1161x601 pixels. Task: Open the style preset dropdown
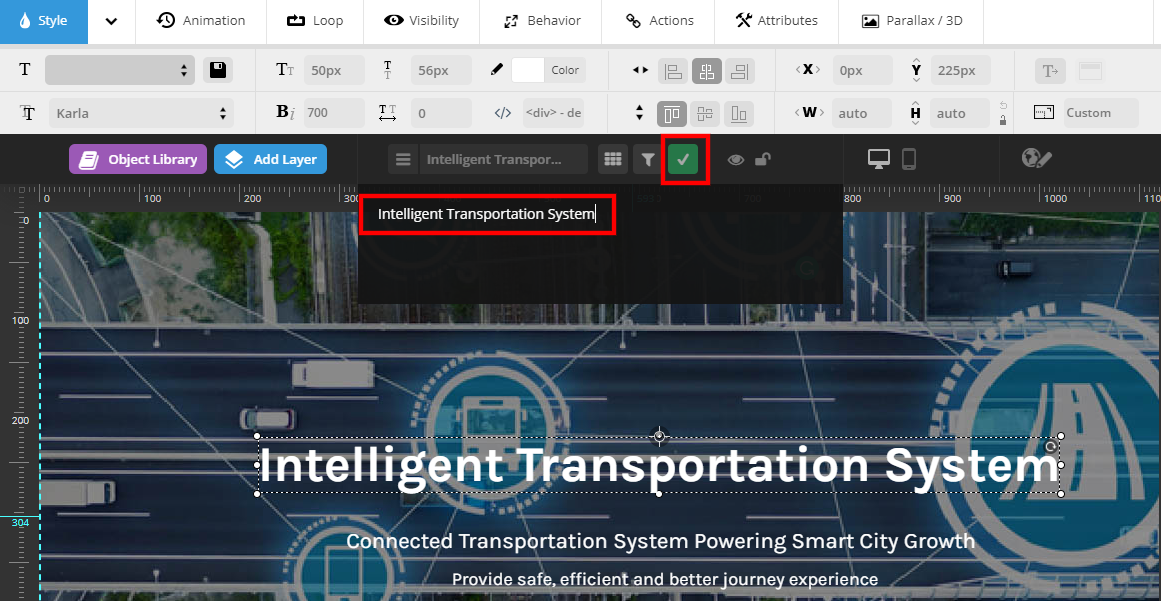[120, 70]
